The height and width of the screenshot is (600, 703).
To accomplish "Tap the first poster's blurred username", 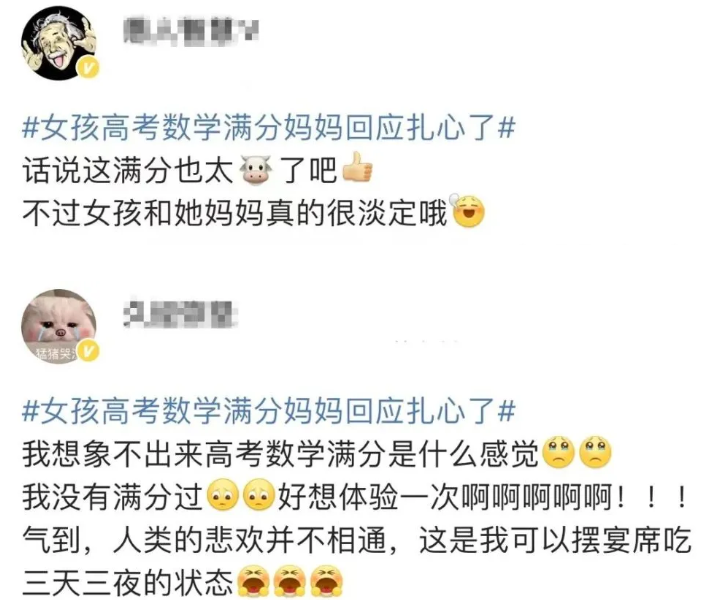I will point(191,30).
